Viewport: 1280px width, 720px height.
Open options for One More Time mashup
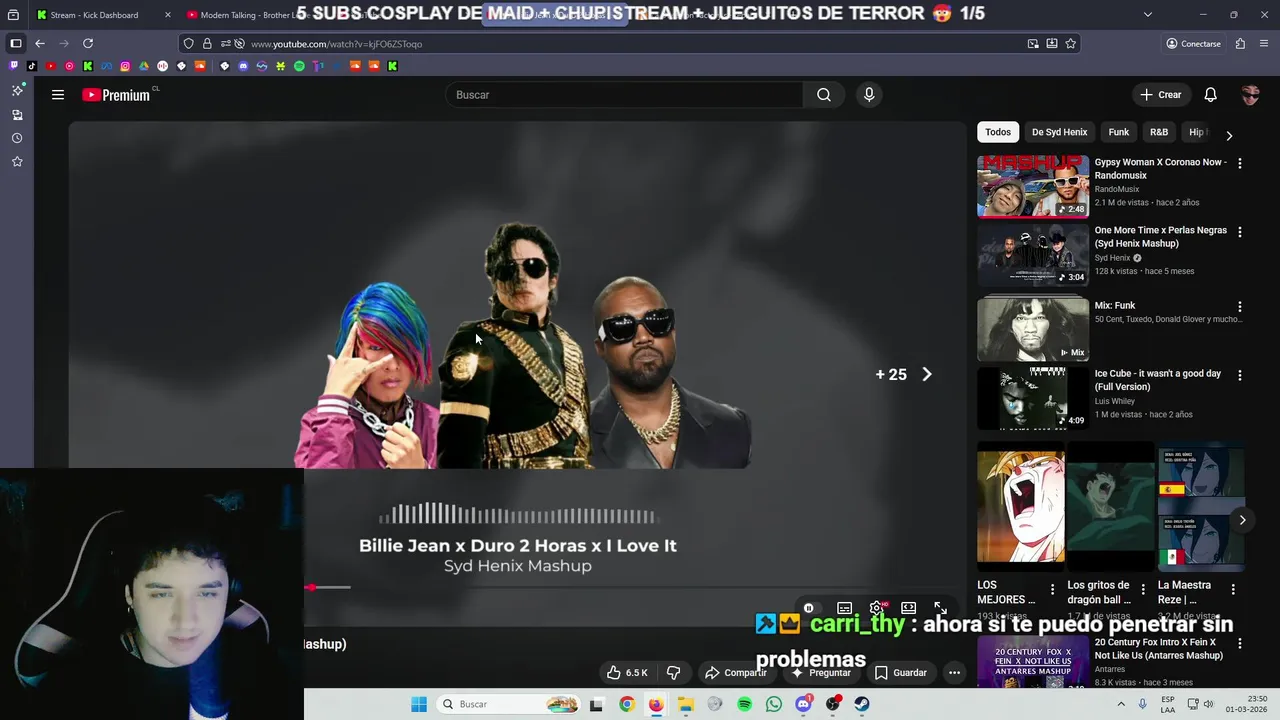(1240, 232)
